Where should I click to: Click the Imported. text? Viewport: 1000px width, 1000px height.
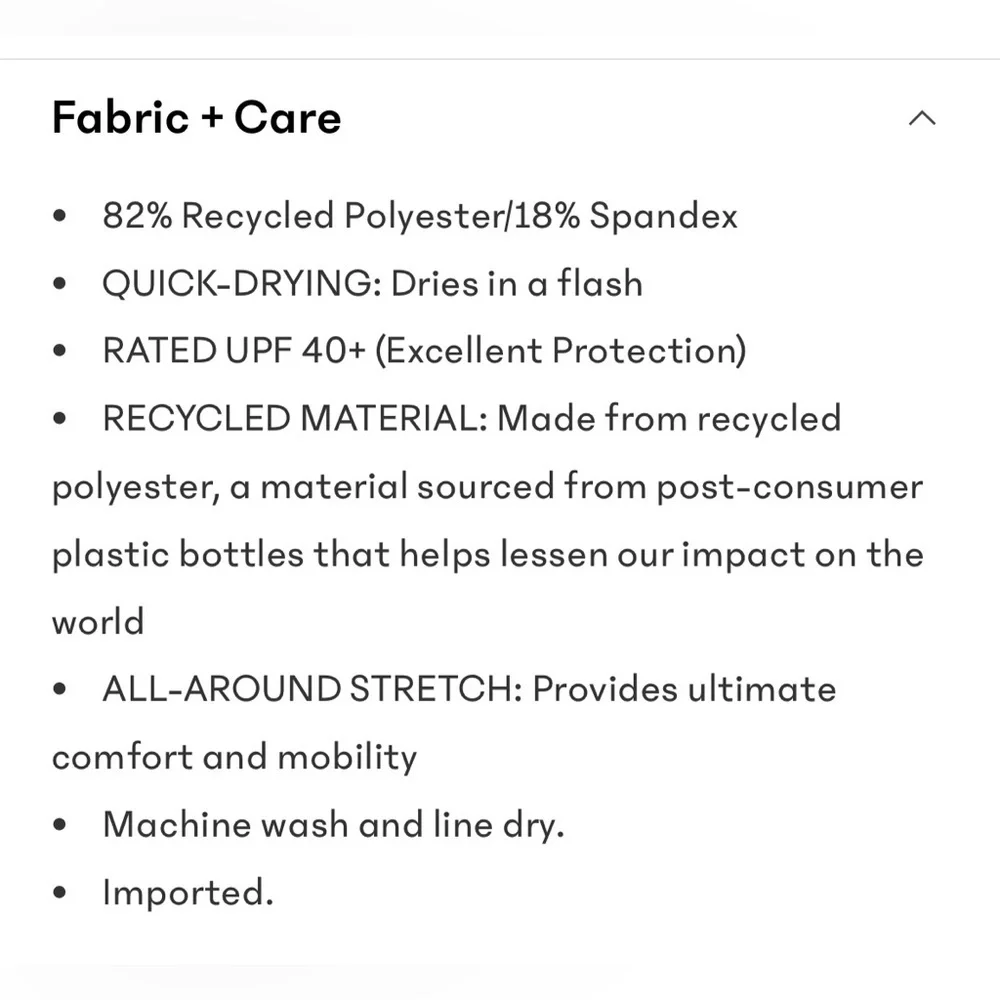click(x=188, y=892)
